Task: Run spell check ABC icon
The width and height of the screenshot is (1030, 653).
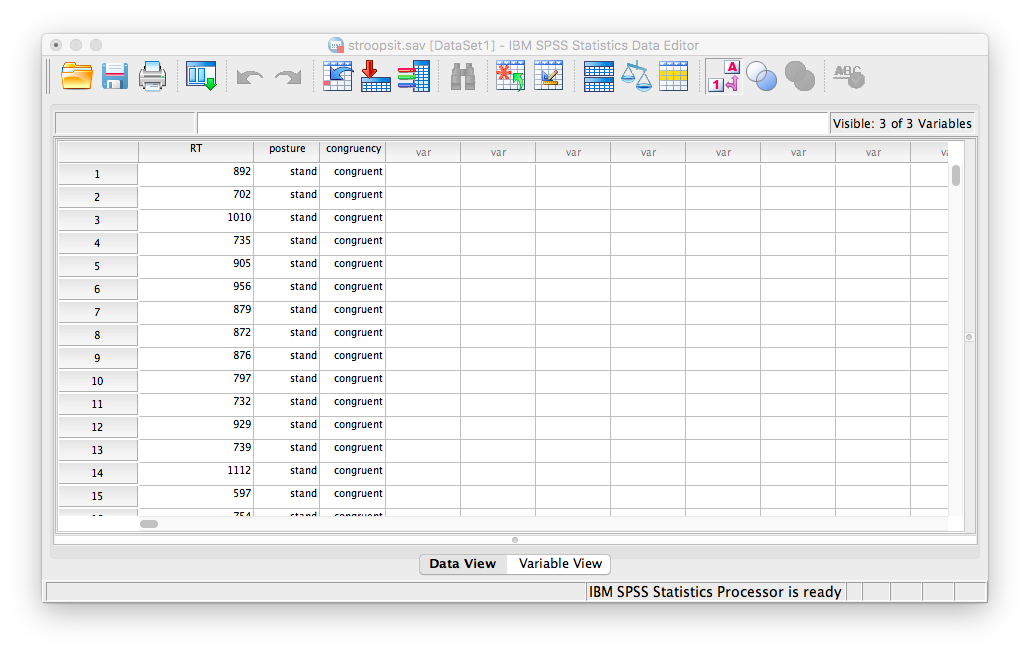Action: point(849,76)
